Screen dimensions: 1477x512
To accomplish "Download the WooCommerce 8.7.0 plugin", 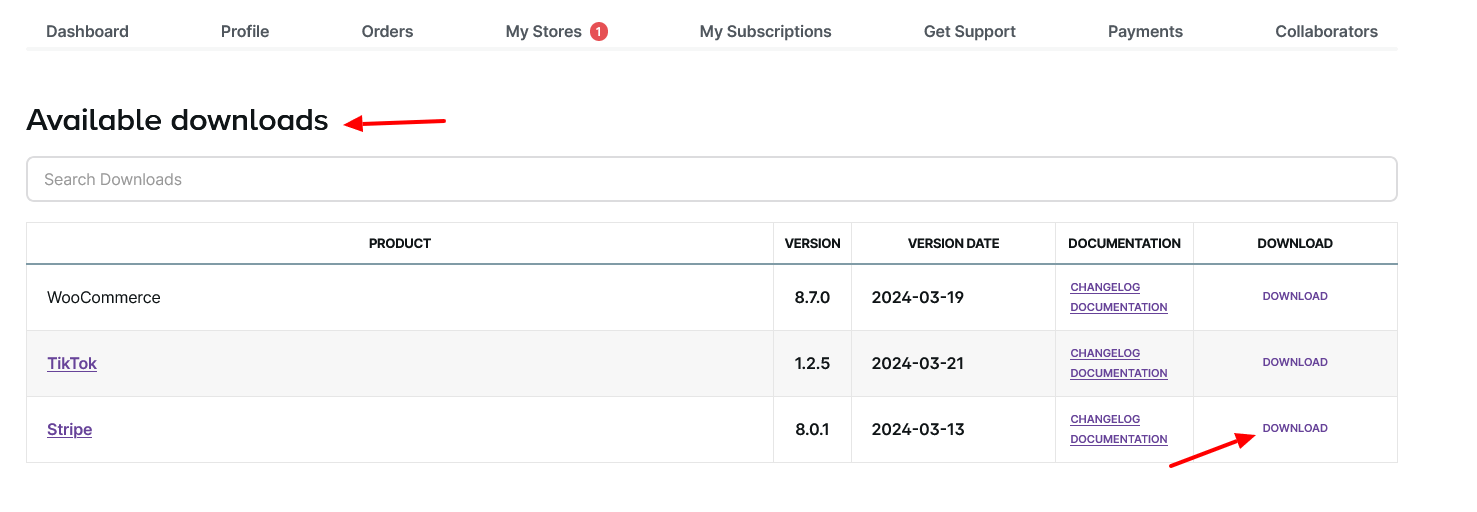I will click(1295, 296).
